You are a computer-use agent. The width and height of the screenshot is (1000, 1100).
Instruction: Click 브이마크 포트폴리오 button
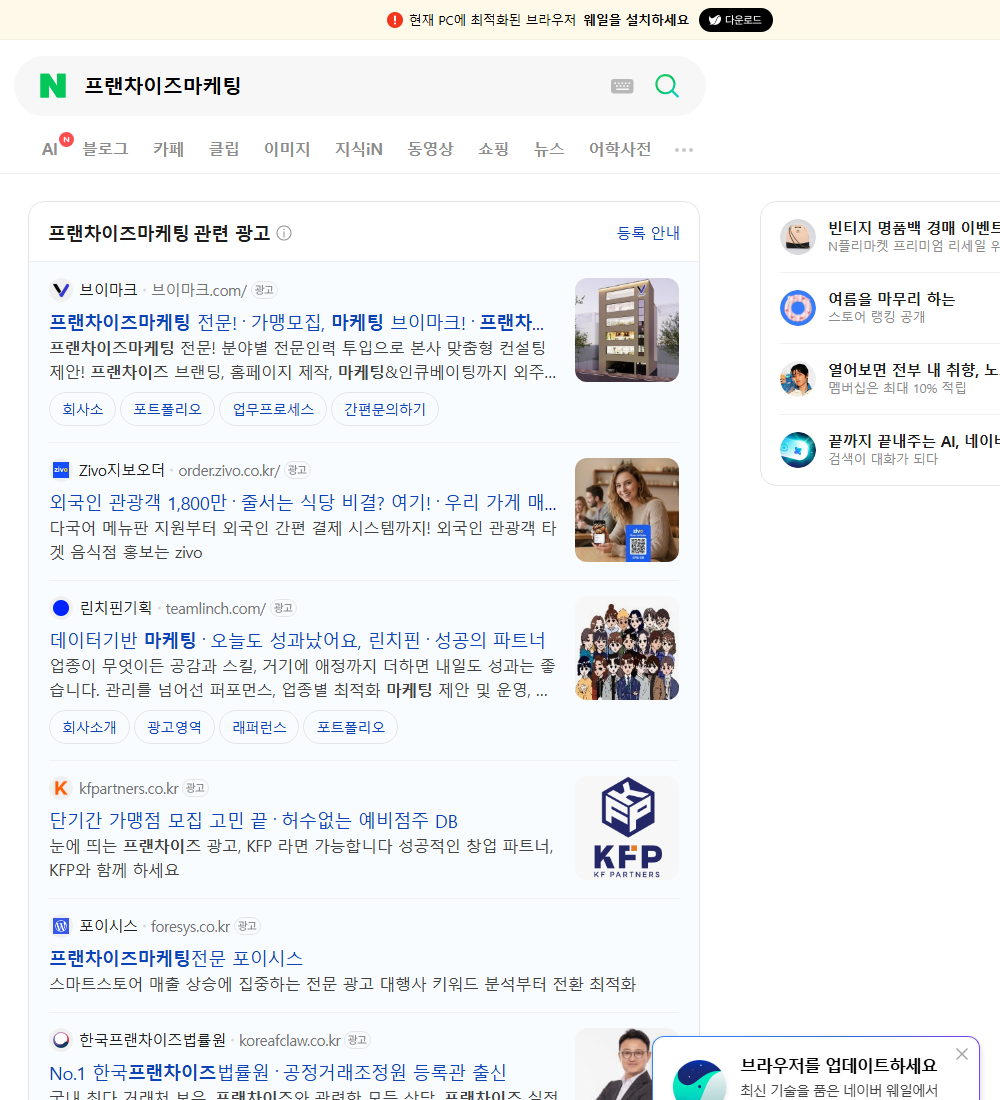tap(167, 409)
